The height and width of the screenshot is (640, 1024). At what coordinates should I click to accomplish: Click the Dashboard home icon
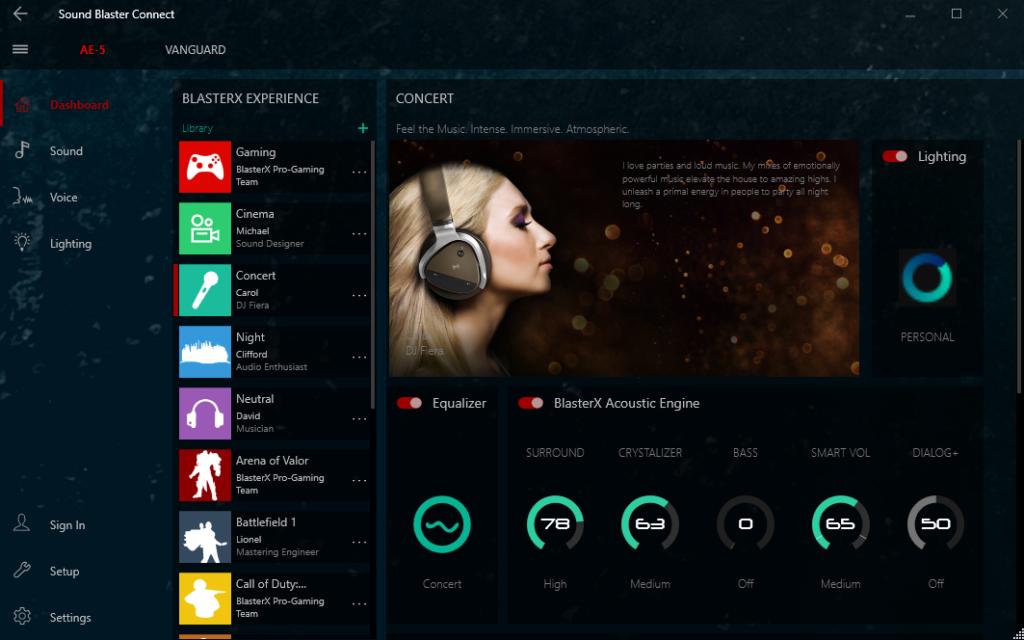(22, 104)
